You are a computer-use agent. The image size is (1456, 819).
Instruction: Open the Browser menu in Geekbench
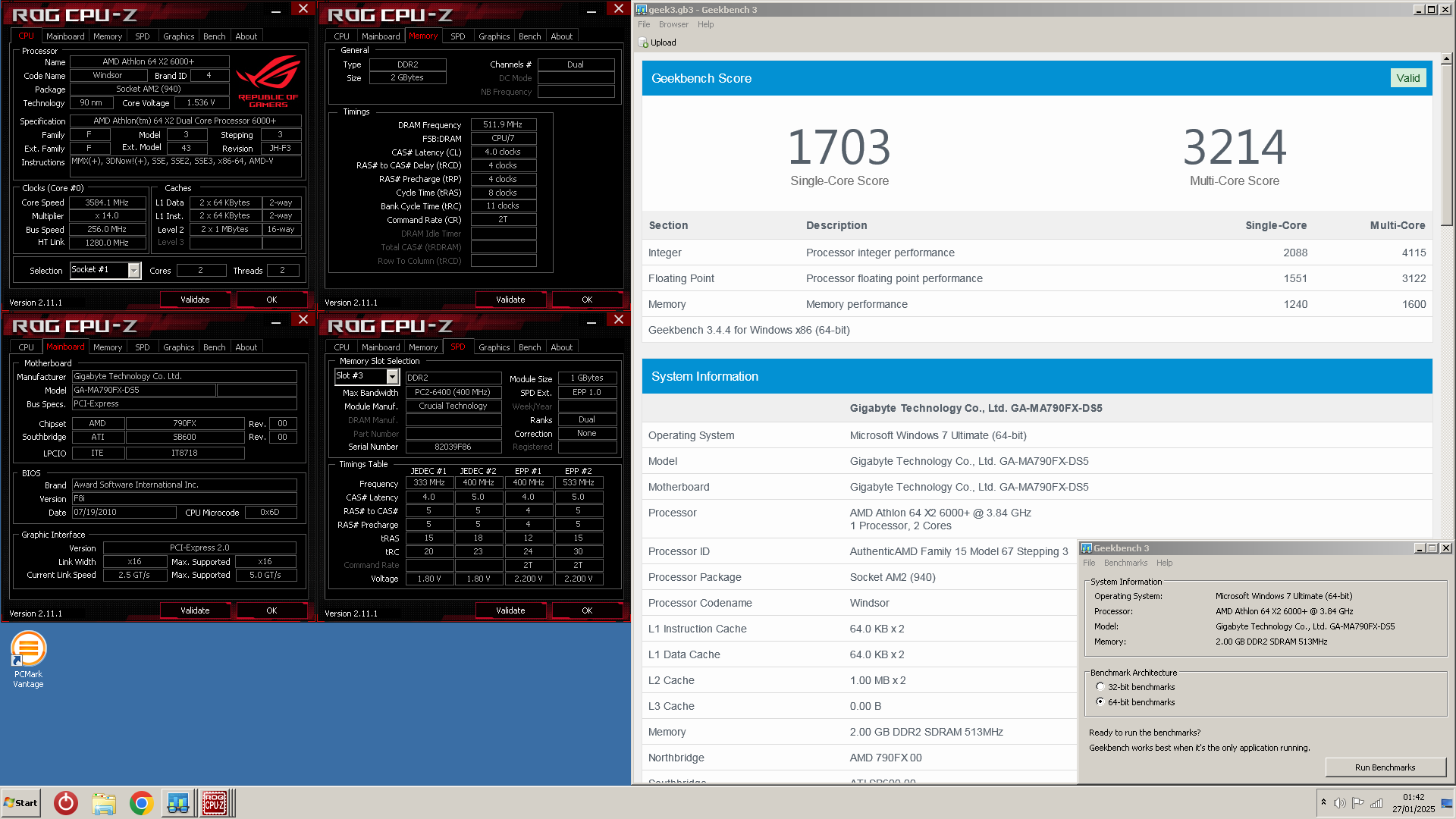pyautogui.click(x=673, y=24)
